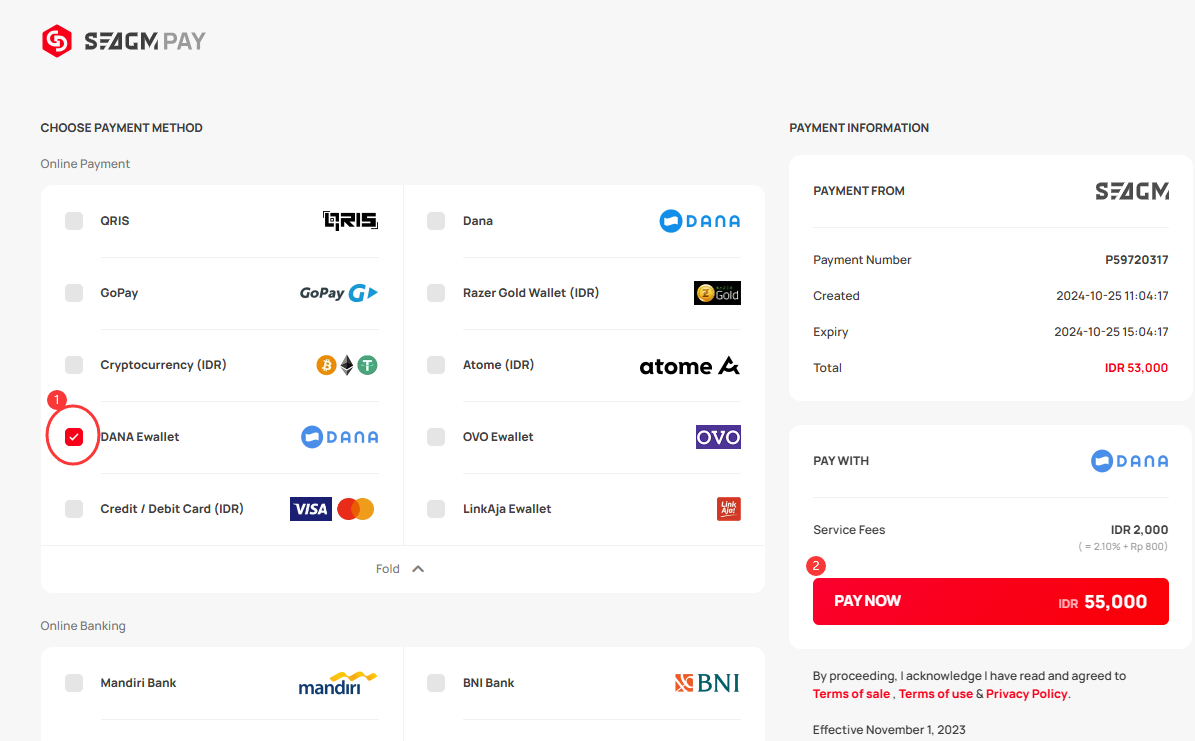The height and width of the screenshot is (741, 1195).
Task: Click the Expiry time 2024-10-25 15:04:17
Action: coord(1111,332)
